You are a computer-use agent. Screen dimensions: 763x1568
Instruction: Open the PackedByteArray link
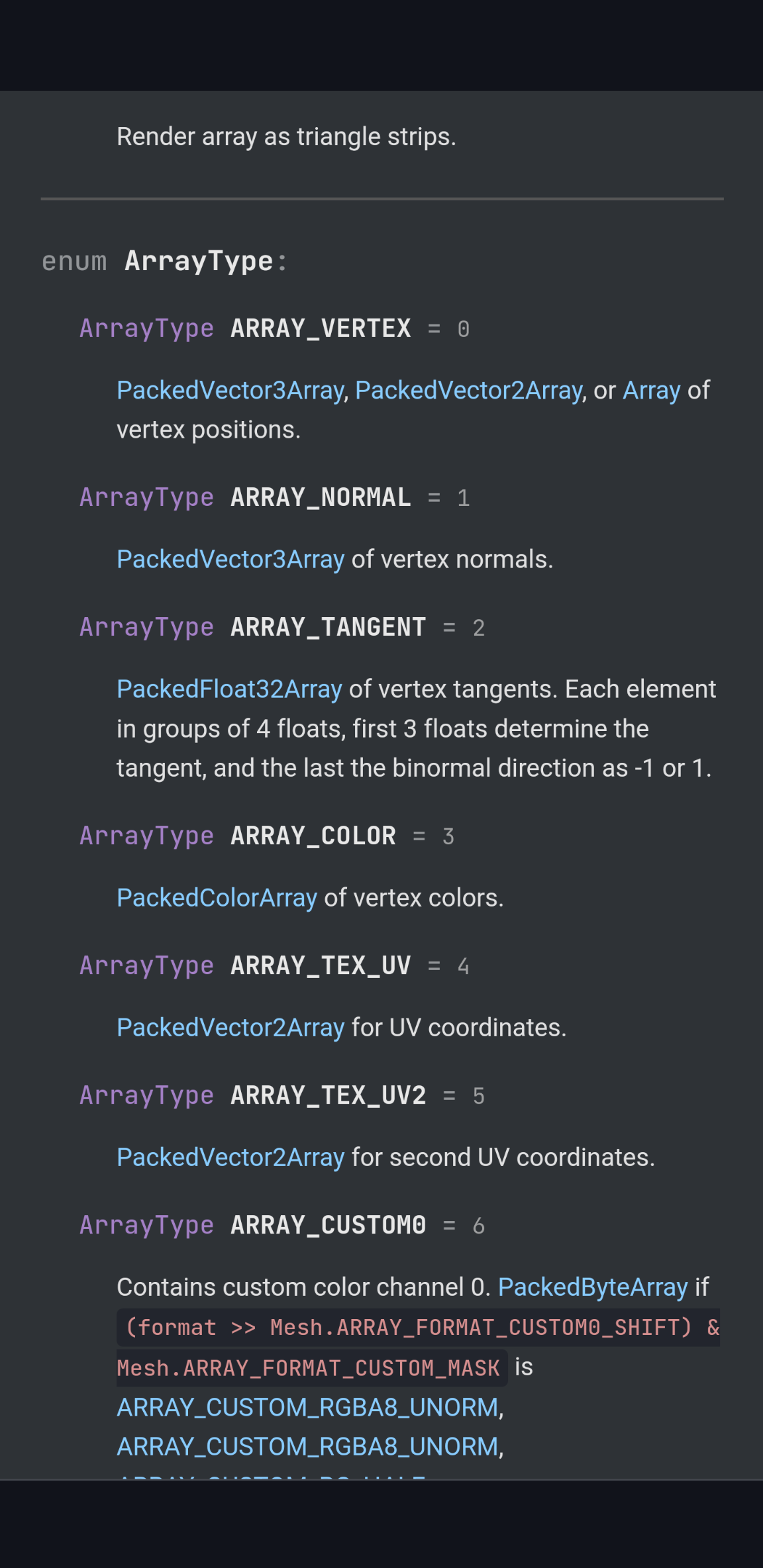(x=593, y=1287)
